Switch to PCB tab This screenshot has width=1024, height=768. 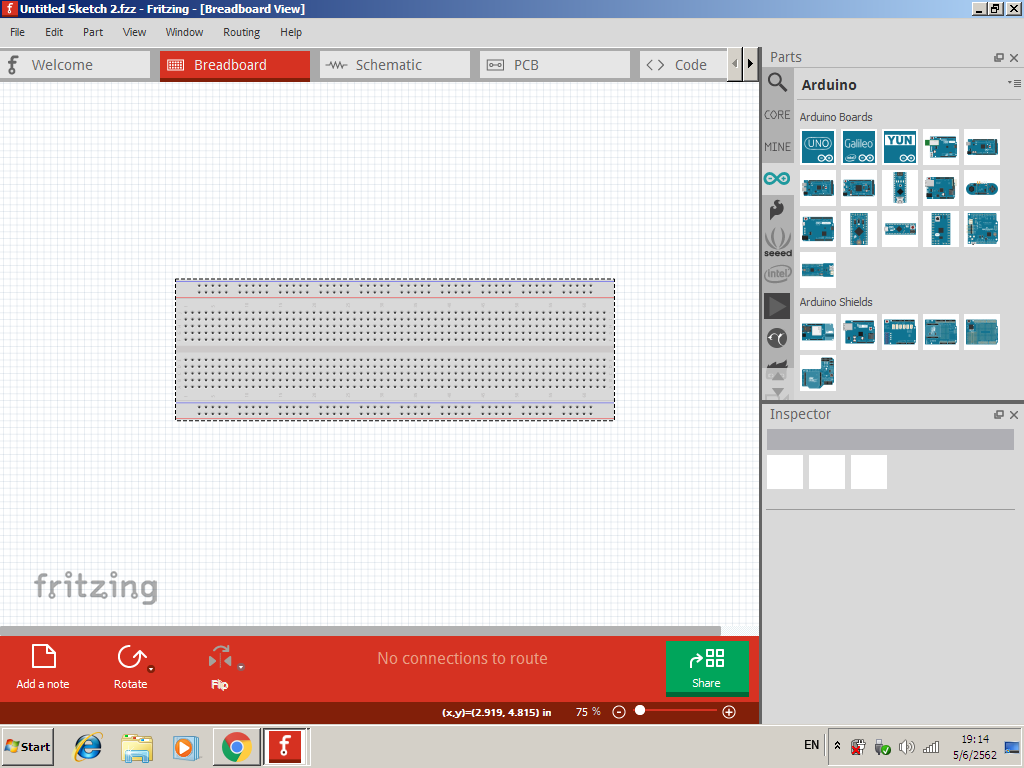555,65
